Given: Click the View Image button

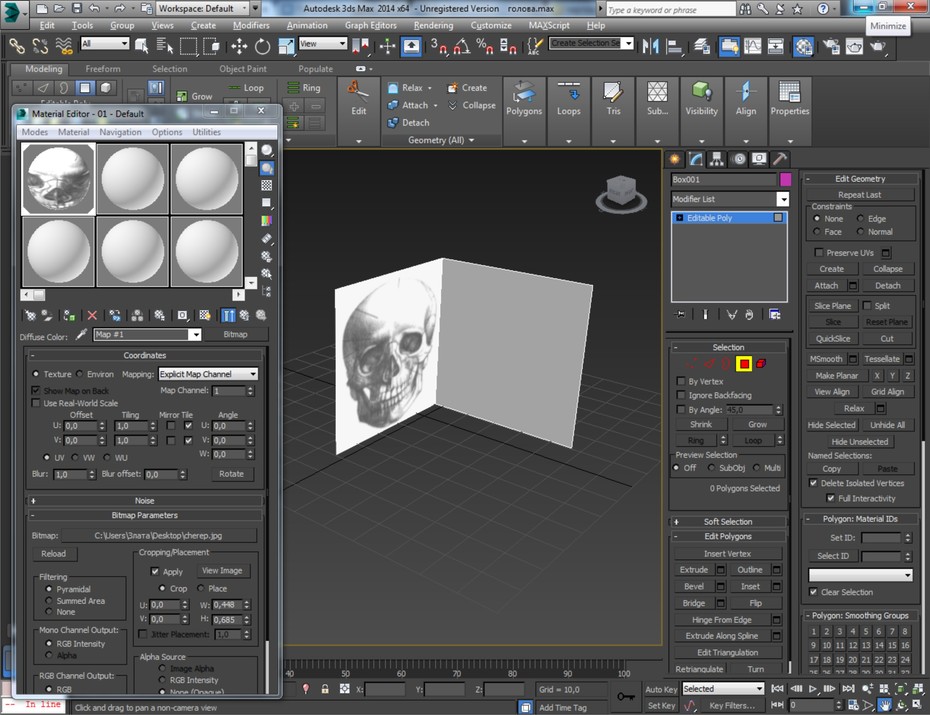Looking at the screenshot, I should tap(222, 571).
